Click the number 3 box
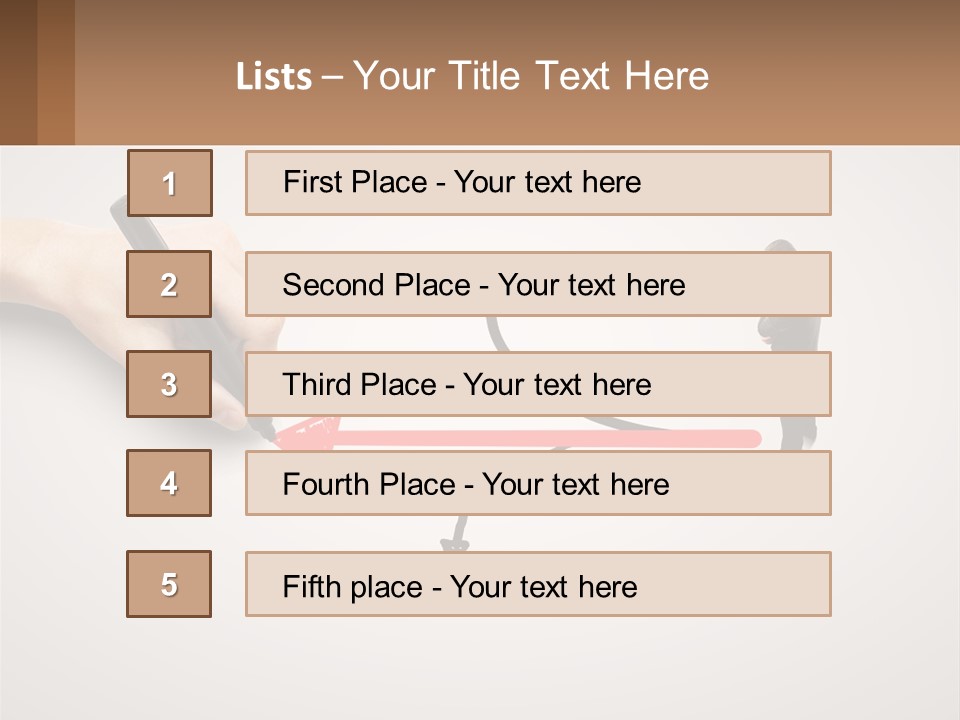960x720 pixels. click(x=169, y=384)
